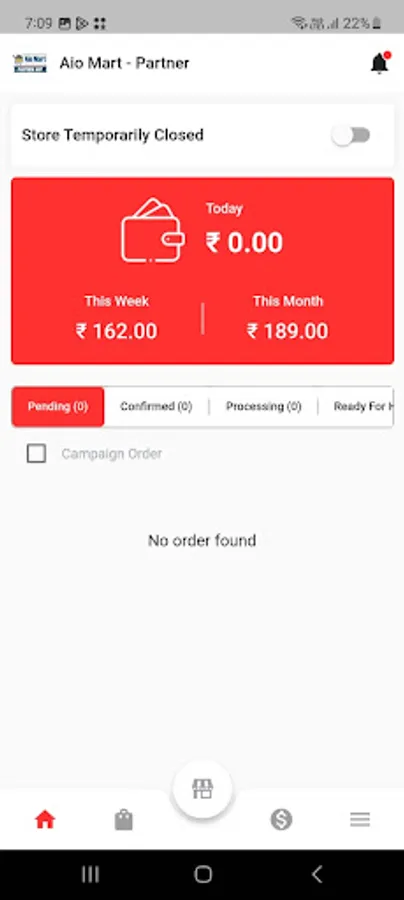
Task: Open the notification bell
Action: pyautogui.click(x=380, y=63)
